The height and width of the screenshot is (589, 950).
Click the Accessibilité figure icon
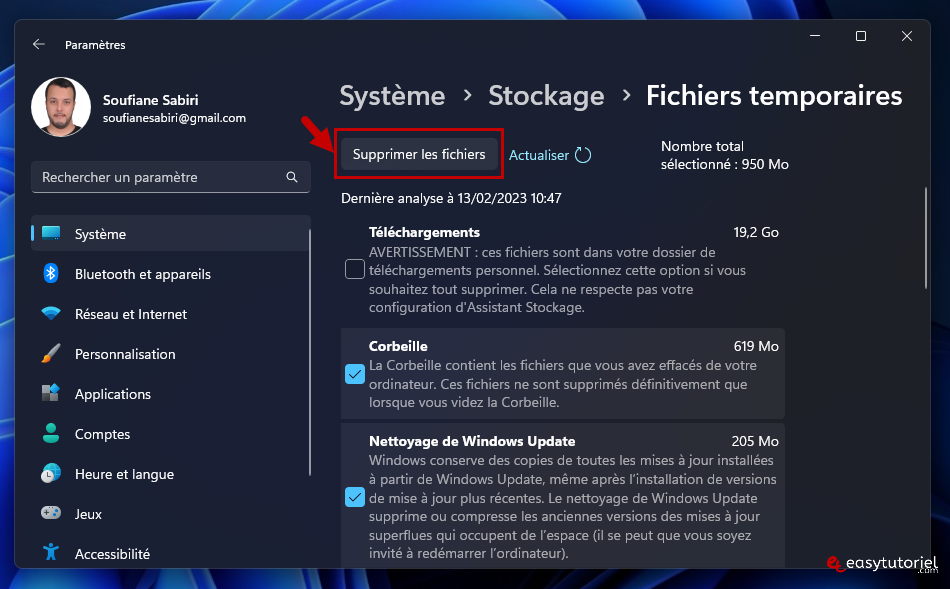pyautogui.click(x=51, y=552)
